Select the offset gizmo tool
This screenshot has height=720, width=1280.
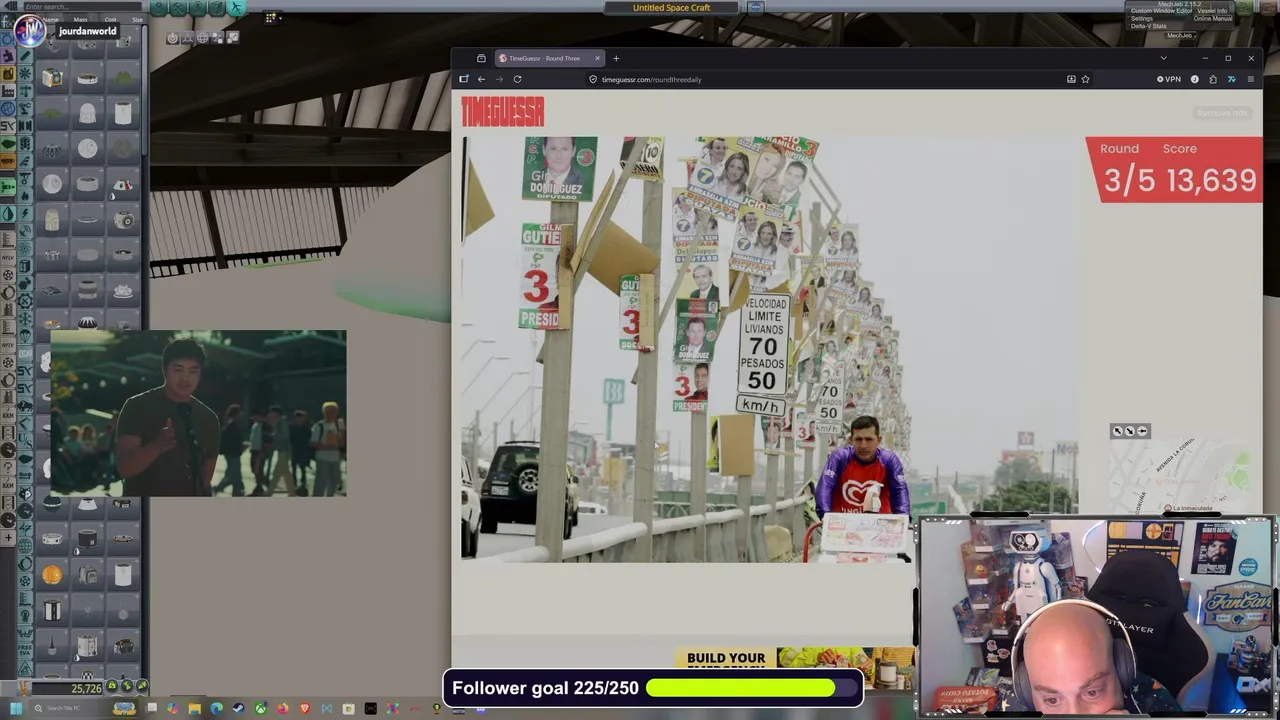point(187,38)
